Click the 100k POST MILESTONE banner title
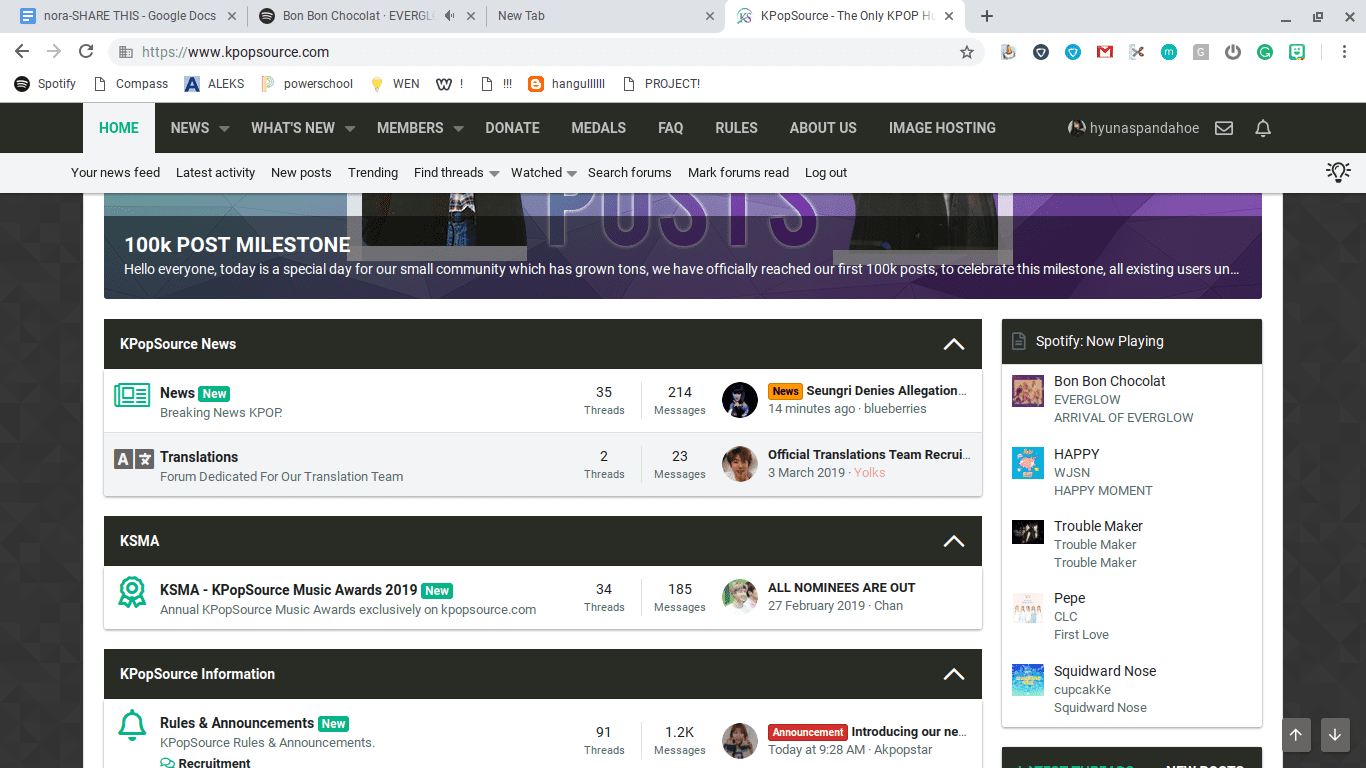Screen dimensions: 1366x768 pos(237,245)
